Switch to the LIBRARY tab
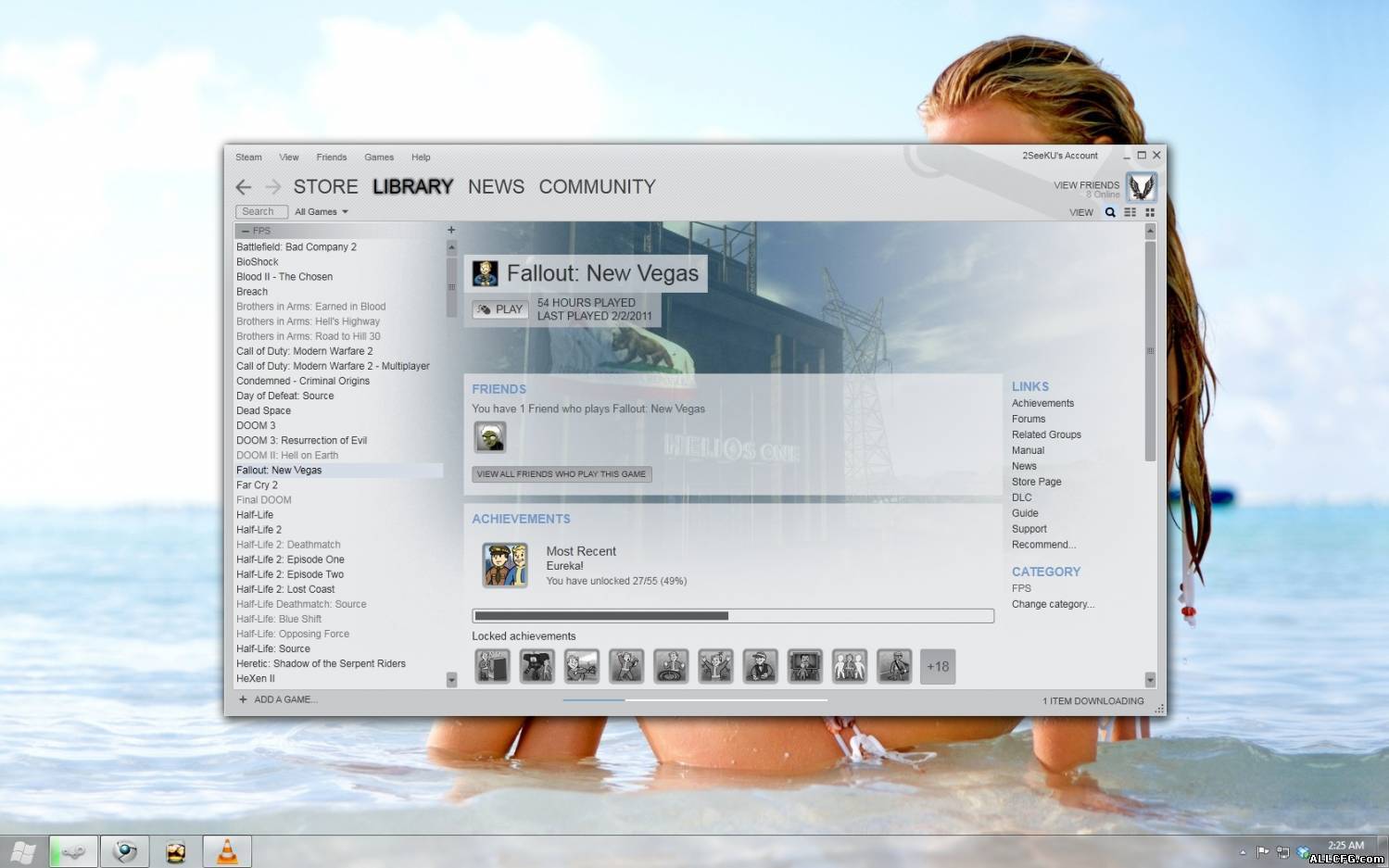The width and height of the screenshot is (1389, 868). coord(412,187)
